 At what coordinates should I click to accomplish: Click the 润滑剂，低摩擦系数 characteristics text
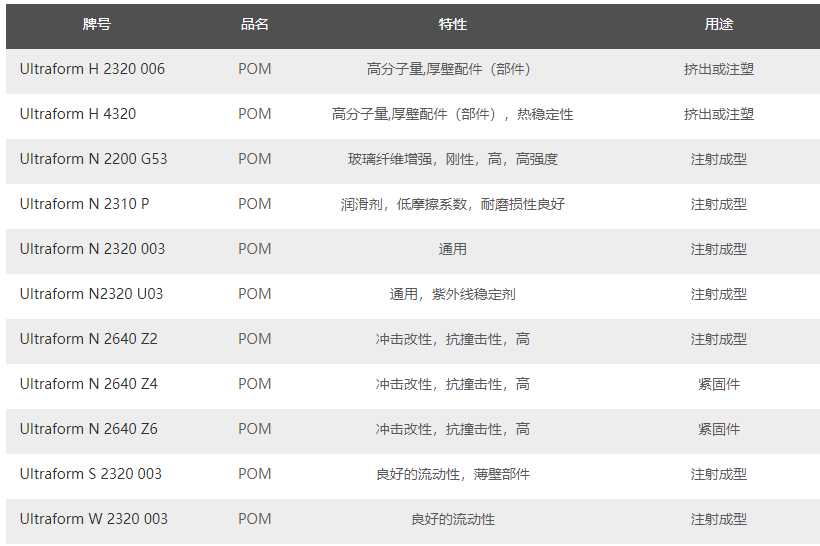click(x=453, y=204)
